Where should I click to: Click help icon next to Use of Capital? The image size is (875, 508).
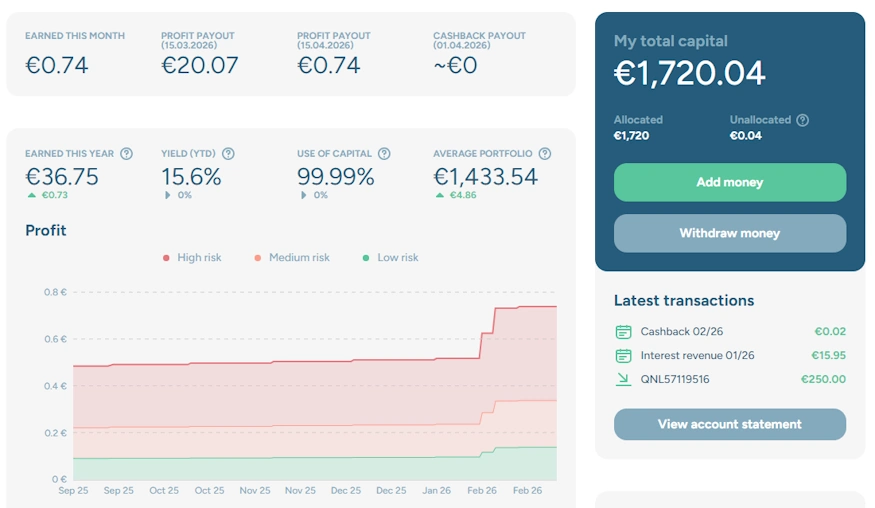384,154
